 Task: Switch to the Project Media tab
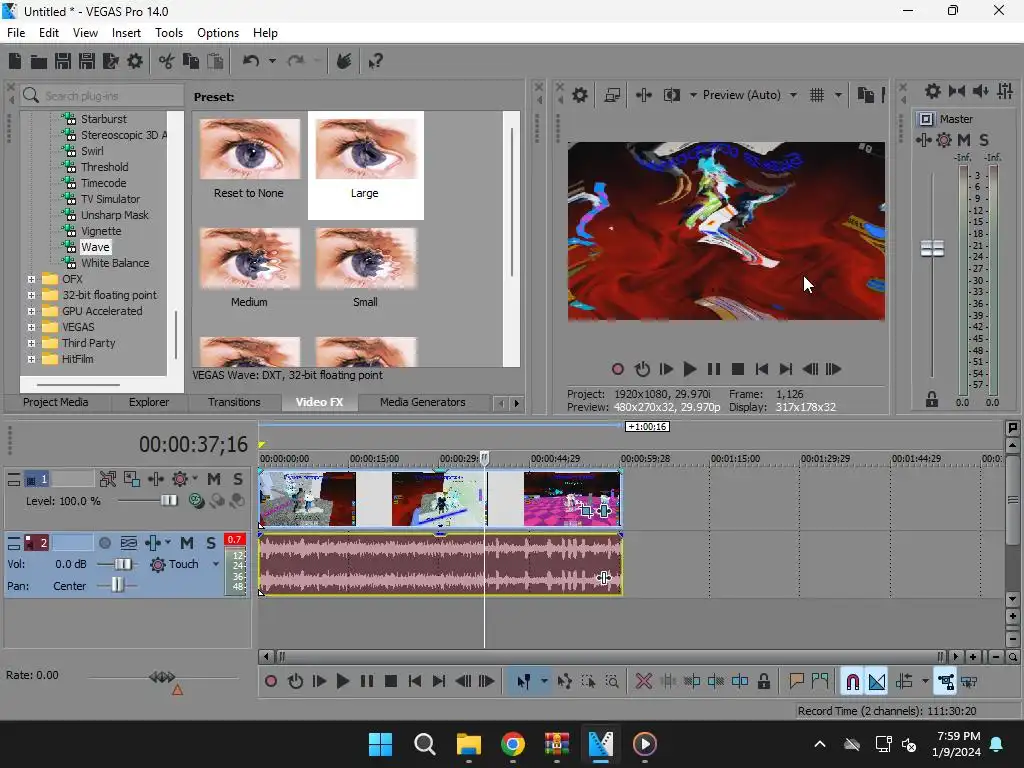pyautogui.click(x=56, y=402)
